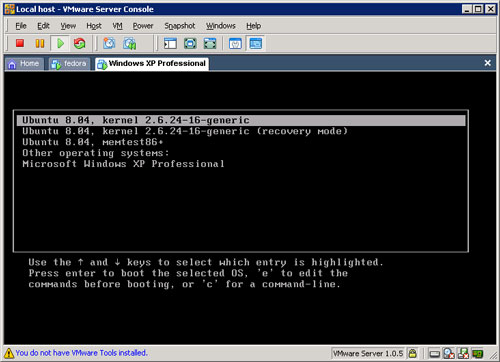Click the Console view toolbar icon

256,43
